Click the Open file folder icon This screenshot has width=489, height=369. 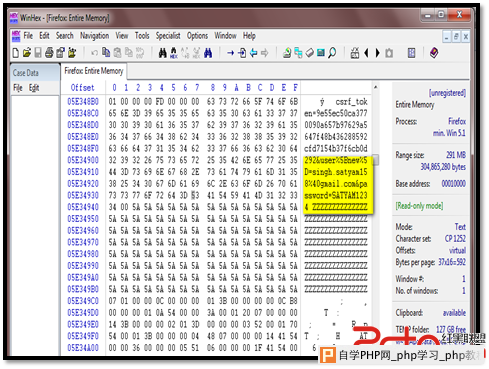point(27,53)
